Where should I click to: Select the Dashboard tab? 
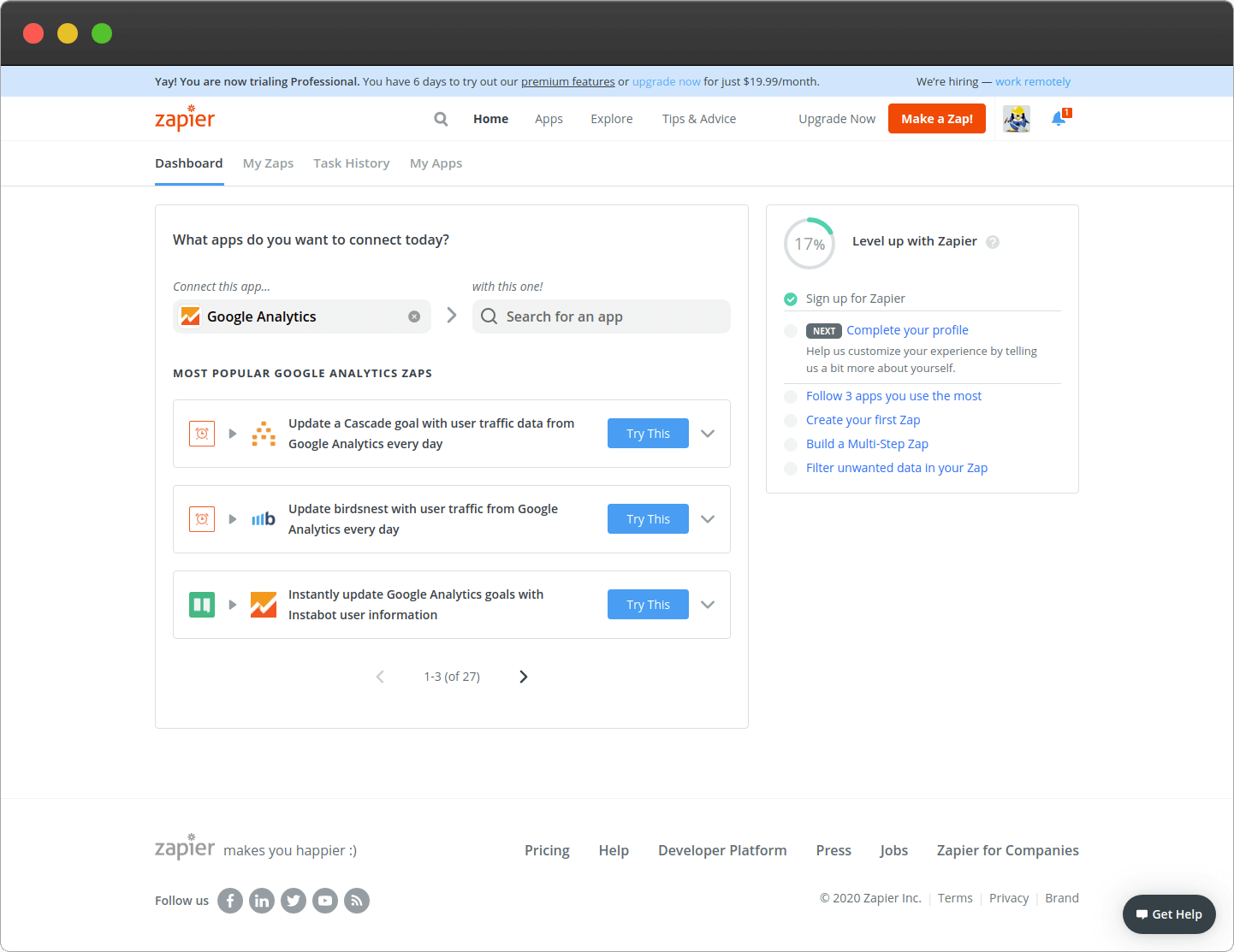[189, 163]
